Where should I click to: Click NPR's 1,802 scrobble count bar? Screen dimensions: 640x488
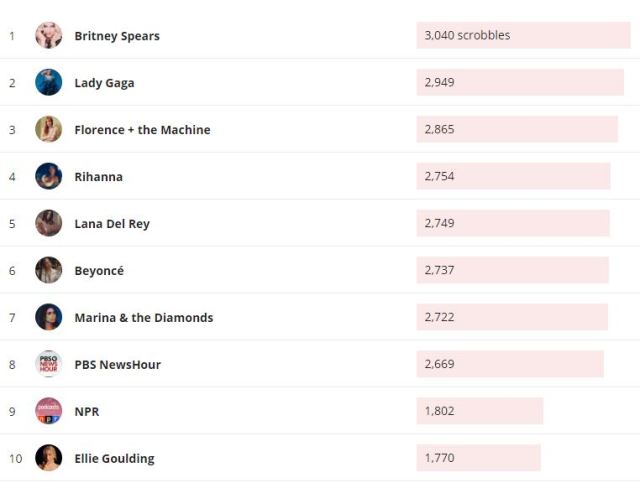tap(479, 412)
